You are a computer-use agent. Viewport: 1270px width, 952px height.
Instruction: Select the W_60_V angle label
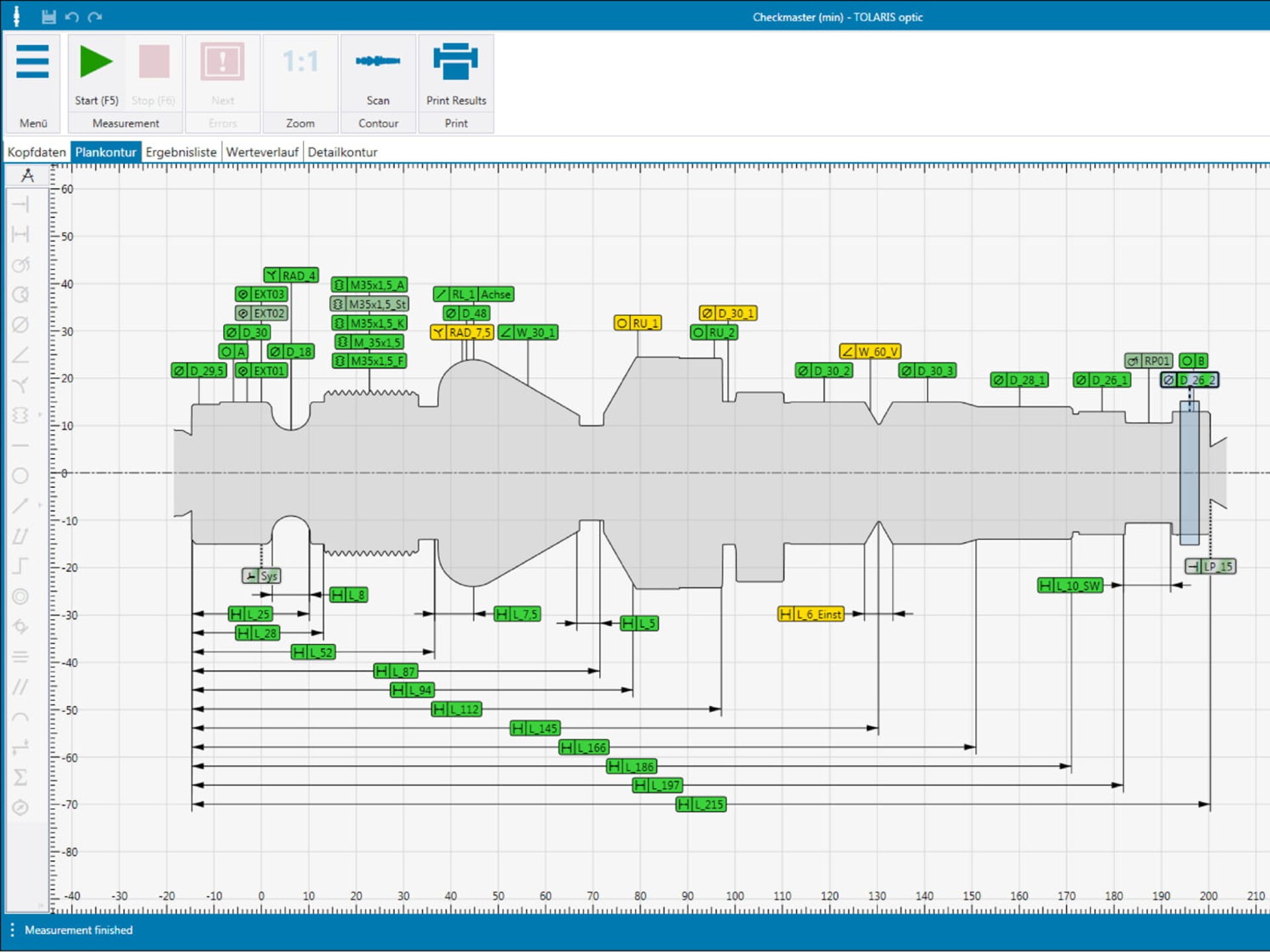click(x=870, y=352)
